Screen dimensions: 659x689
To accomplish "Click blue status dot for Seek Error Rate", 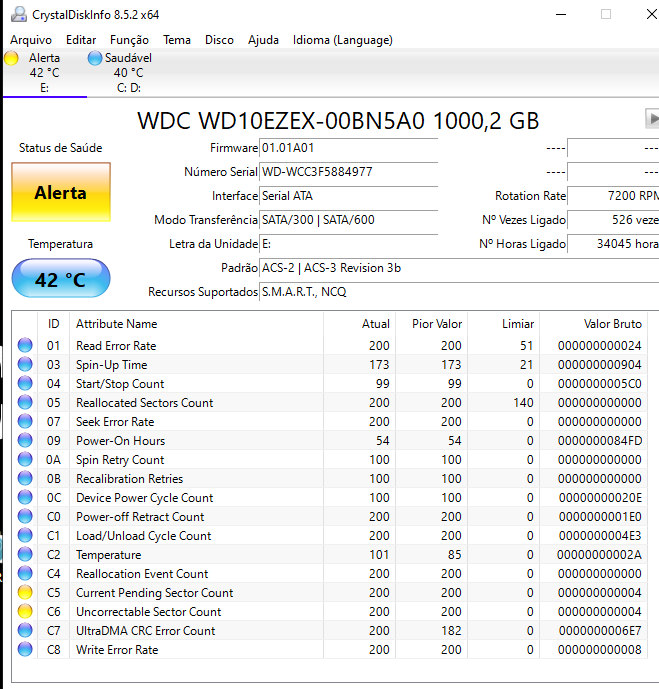I will pyautogui.click(x=25, y=421).
